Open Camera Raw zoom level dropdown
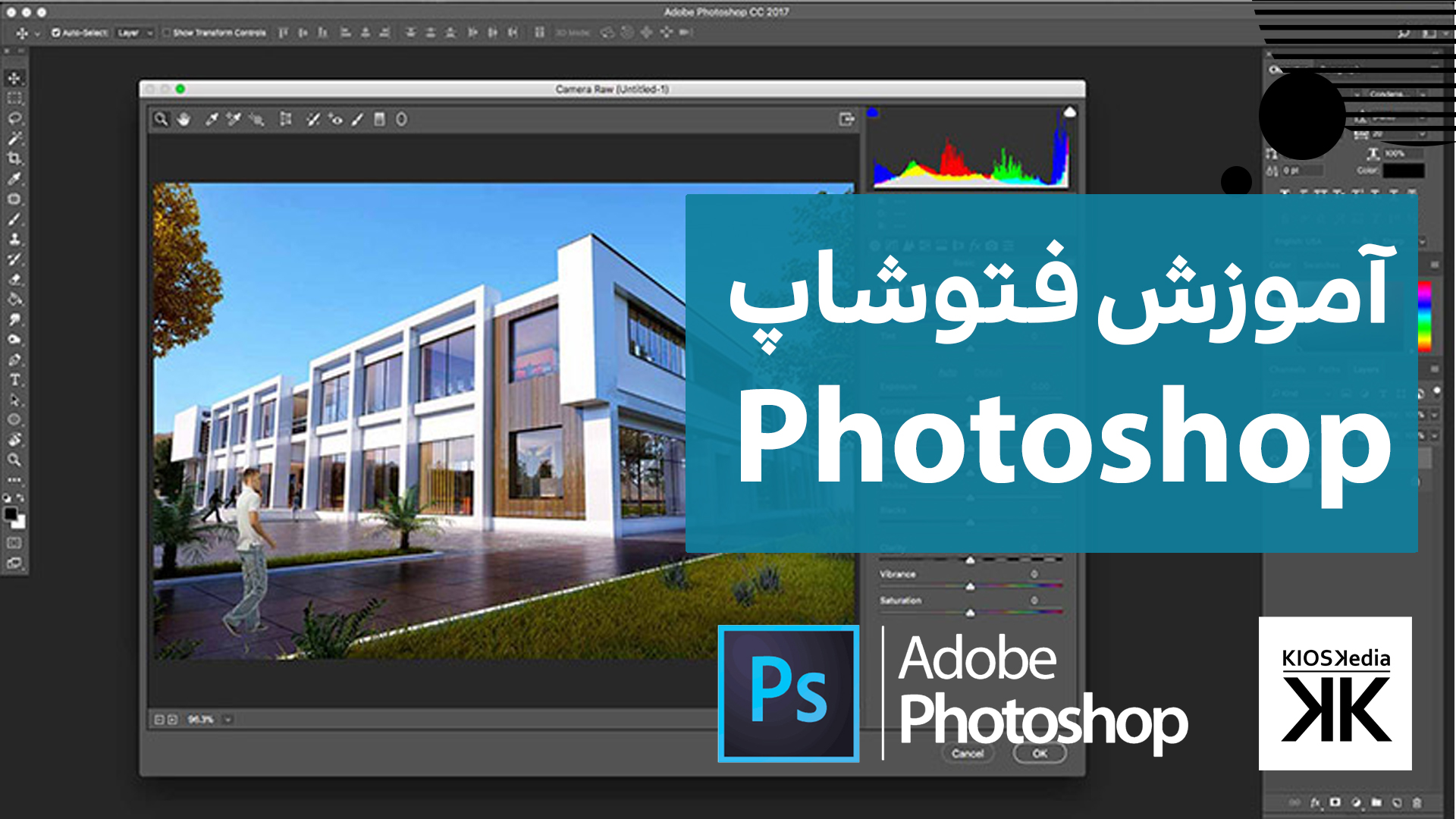The height and width of the screenshot is (819, 1456). [x=227, y=720]
